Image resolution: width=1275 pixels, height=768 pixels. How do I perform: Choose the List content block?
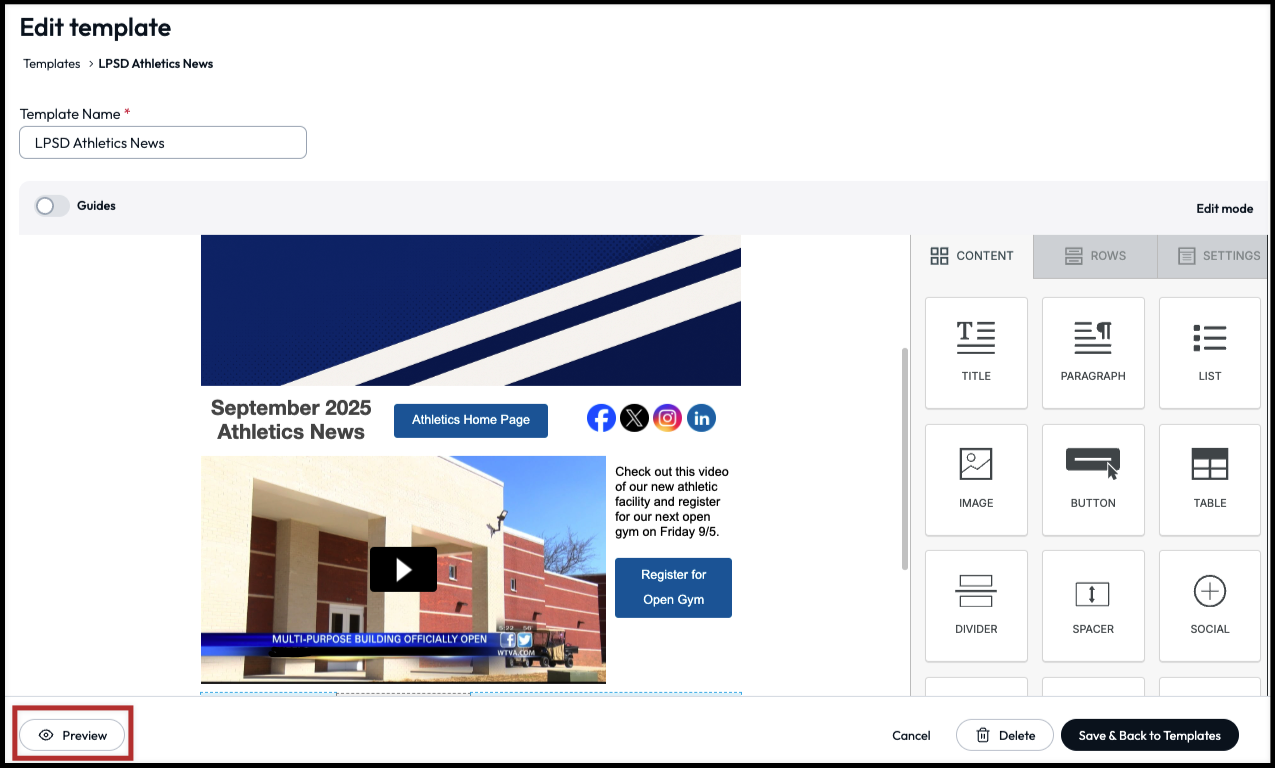click(1209, 352)
